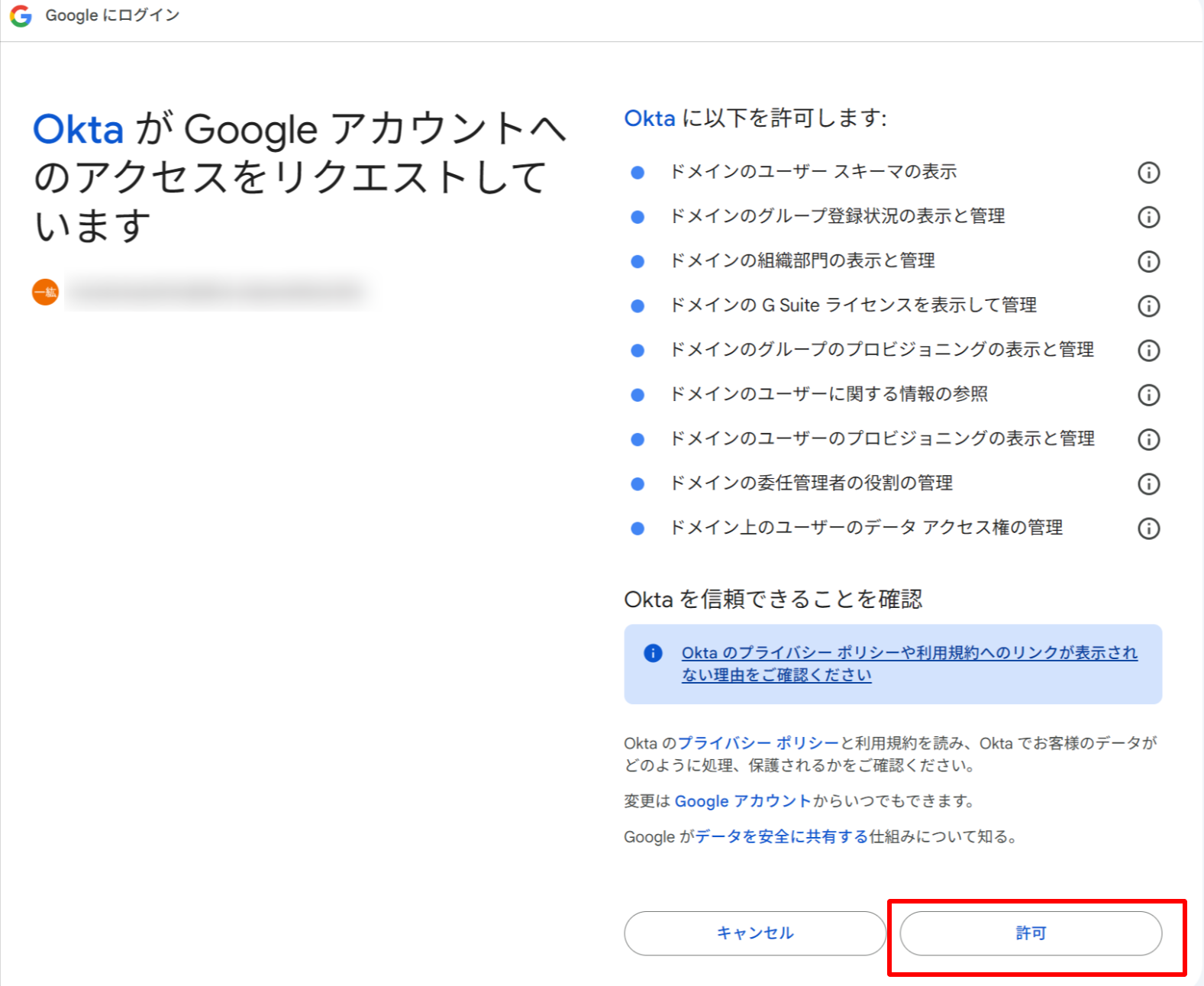This screenshot has width=1204, height=986.
Task: Open info for グループのプロビジョニング permission
Action: 1148,351
